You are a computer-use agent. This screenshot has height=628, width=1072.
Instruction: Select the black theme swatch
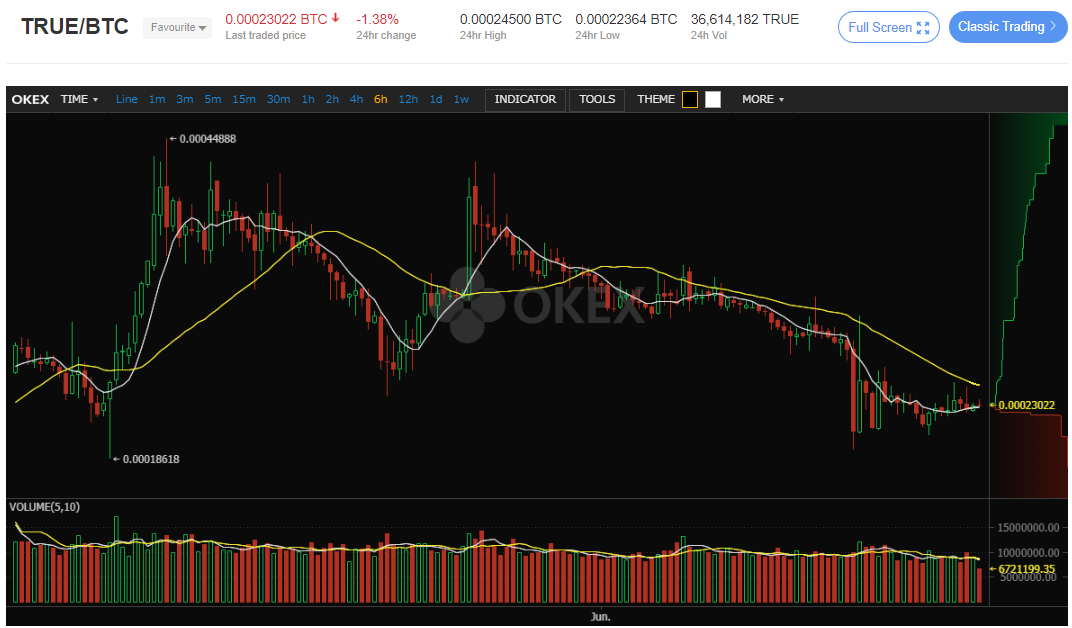coord(690,99)
